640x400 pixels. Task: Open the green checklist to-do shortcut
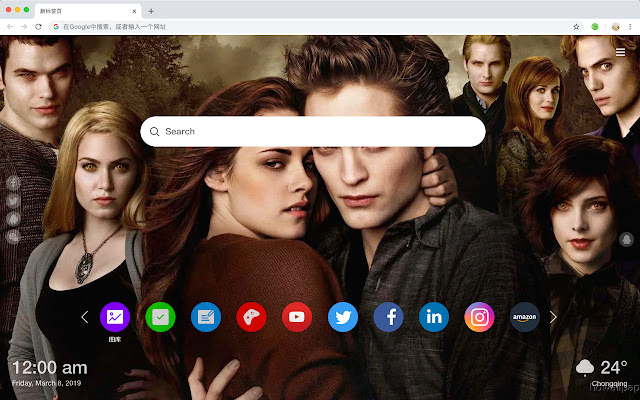(x=160, y=317)
